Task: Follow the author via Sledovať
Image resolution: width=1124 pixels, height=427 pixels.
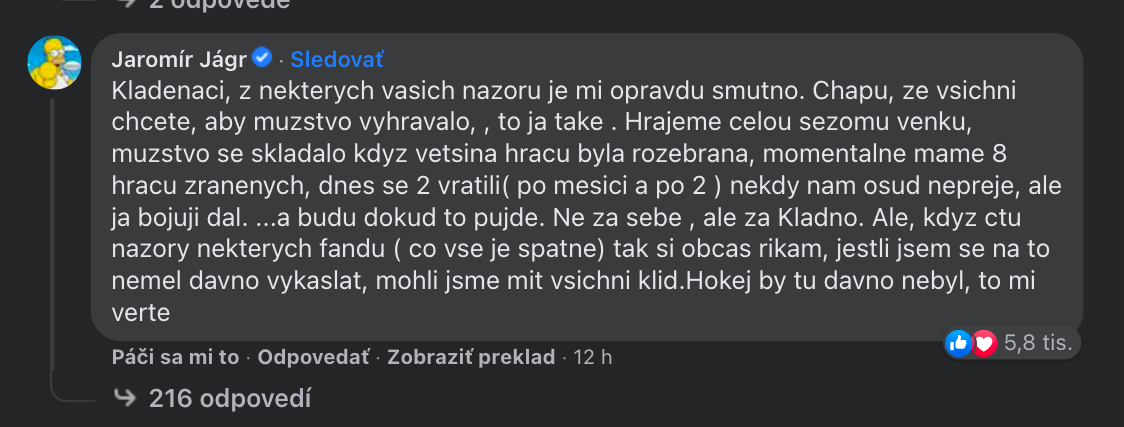Action: click(x=337, y=59)
